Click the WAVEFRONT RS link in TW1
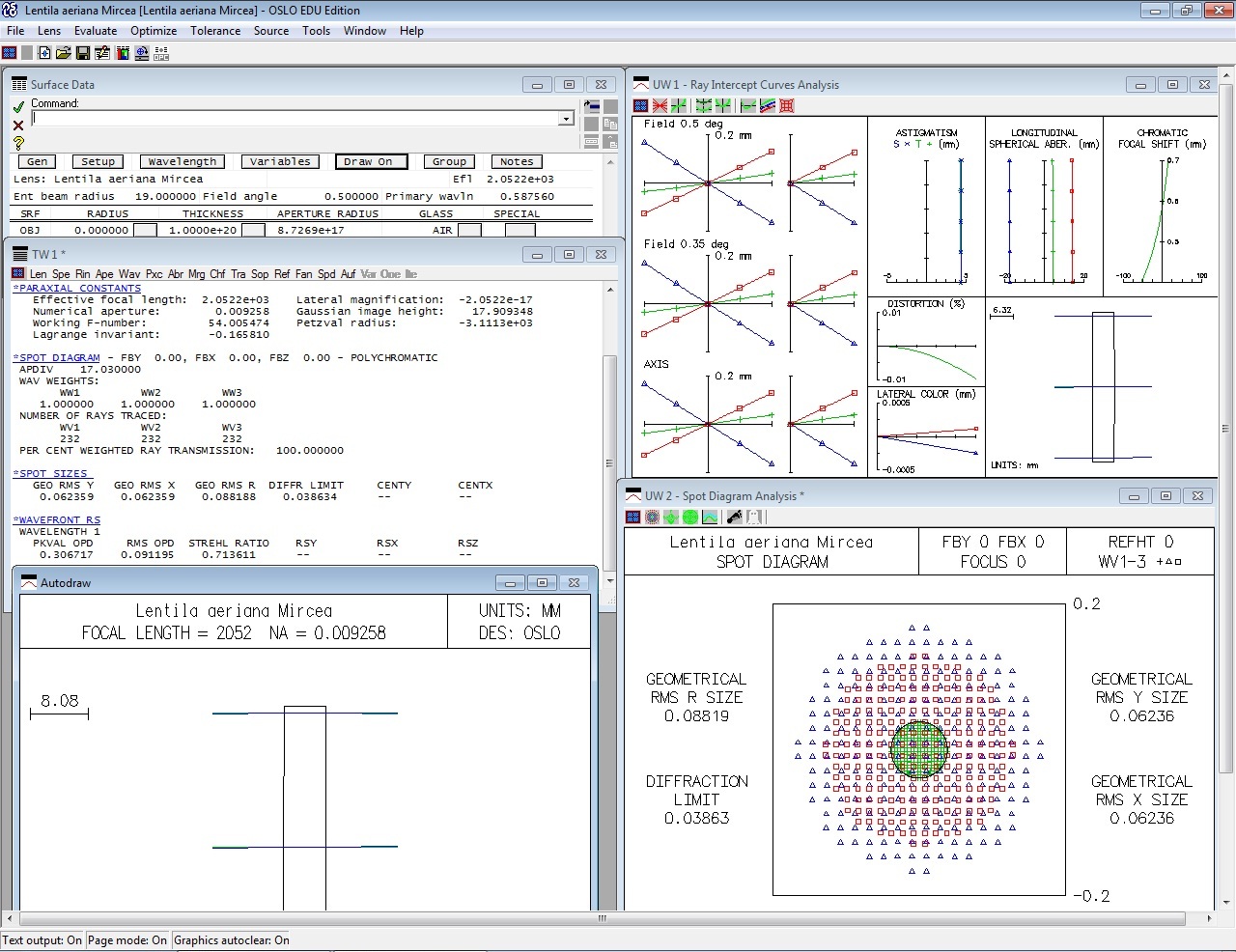This screenshot has height=952, width=1236. click(x=57, y=519)
